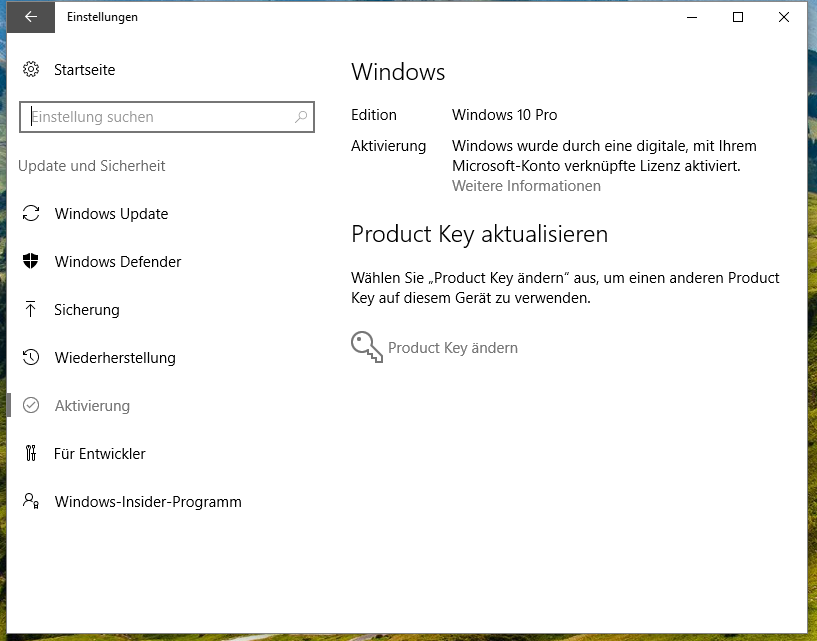
Task: Select the Sicherung upload arrow icon
Action: click(x=31, y=309)
